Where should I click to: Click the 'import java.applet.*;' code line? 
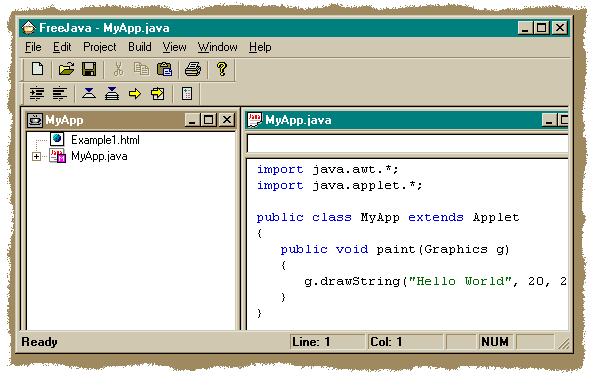click(339, 185)
